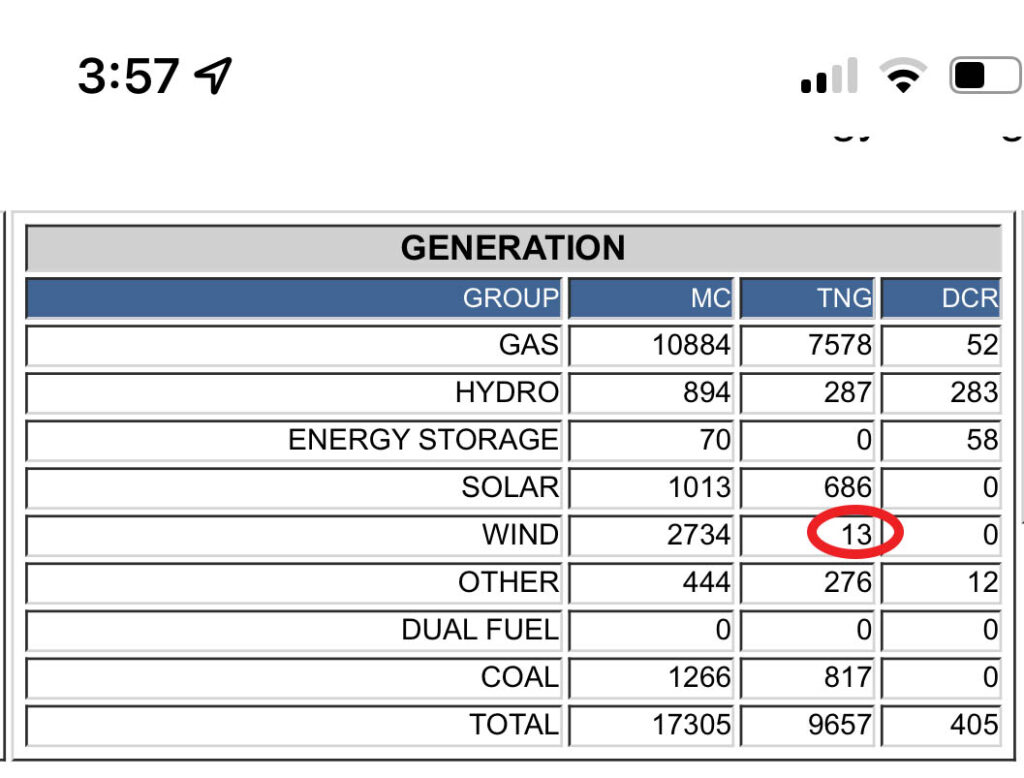The width and height of the screenshot is (1024, 778).
Task: Click the COAL TNG value 817
Action: [x=846, y=677]
